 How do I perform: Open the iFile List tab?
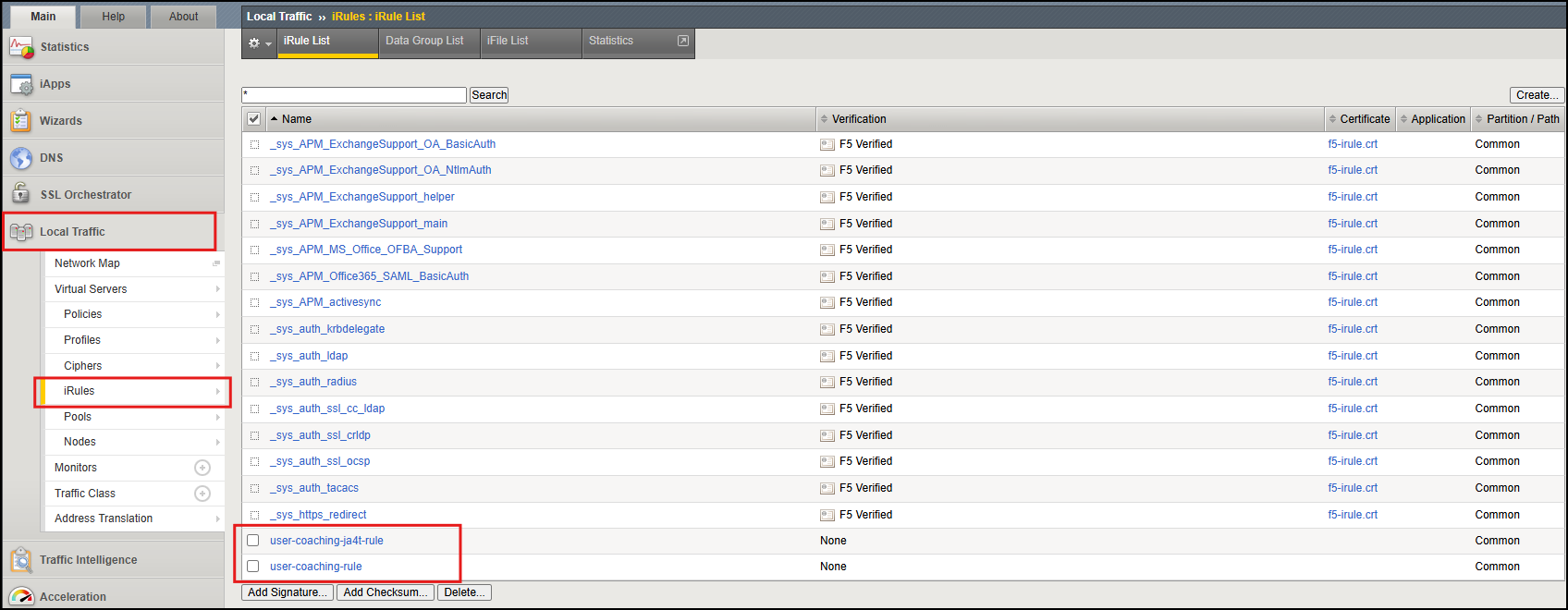tap(532, 43)
